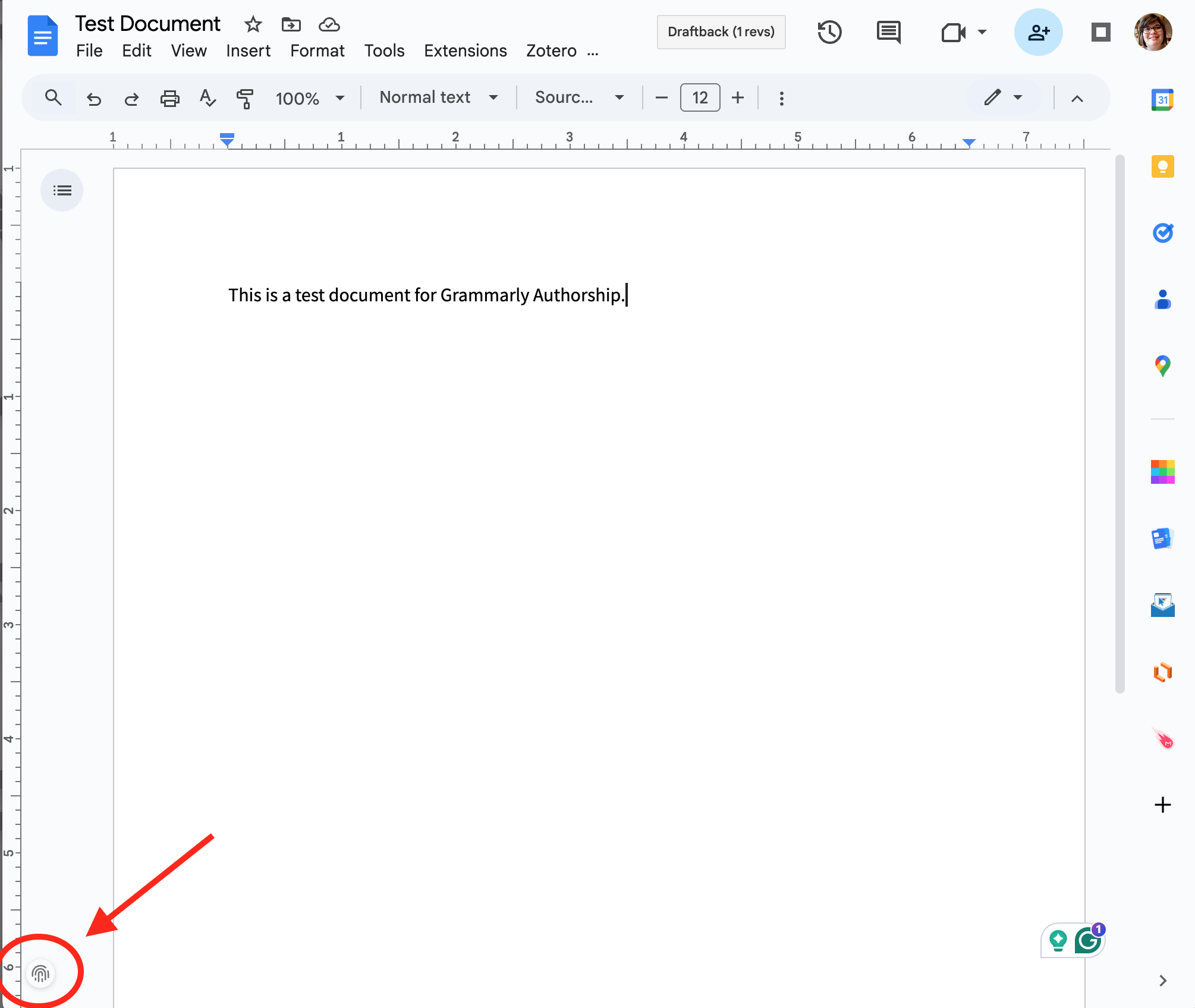This screenshot has height=1008, width=1195.
Task: Open the font family dropdown
Action: coord(580,97)
